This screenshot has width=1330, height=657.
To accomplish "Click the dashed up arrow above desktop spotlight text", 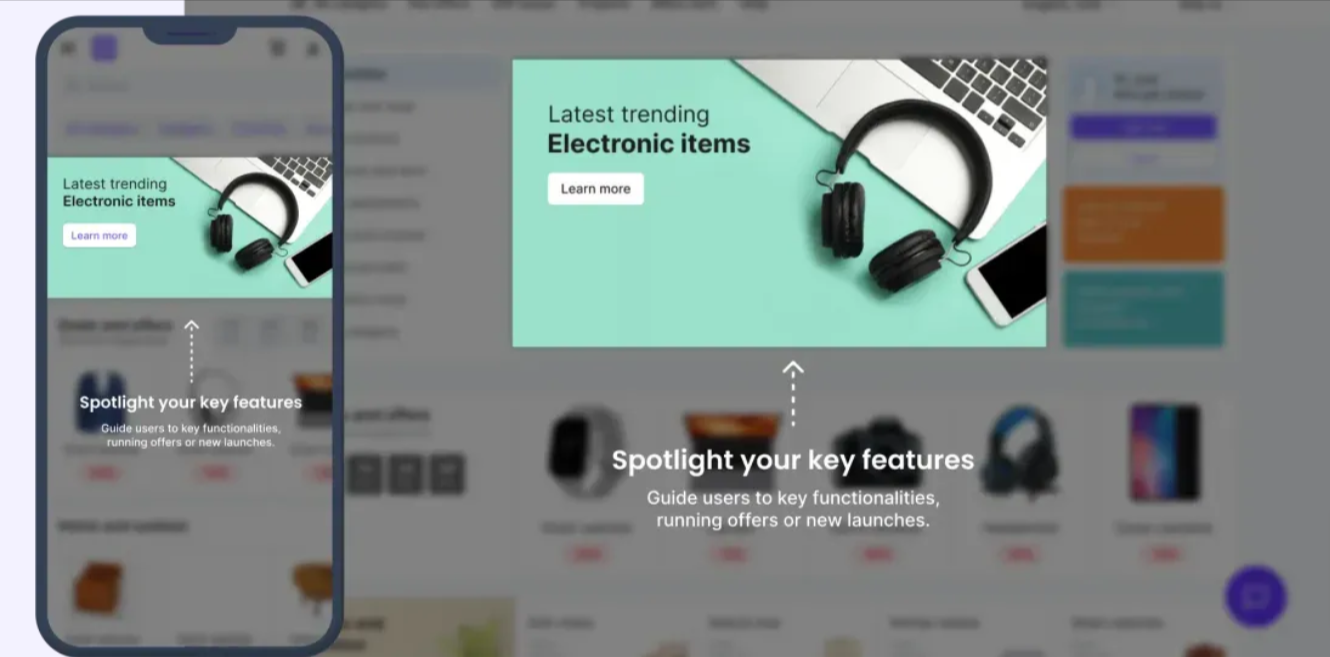I will [x=793, y=393].
